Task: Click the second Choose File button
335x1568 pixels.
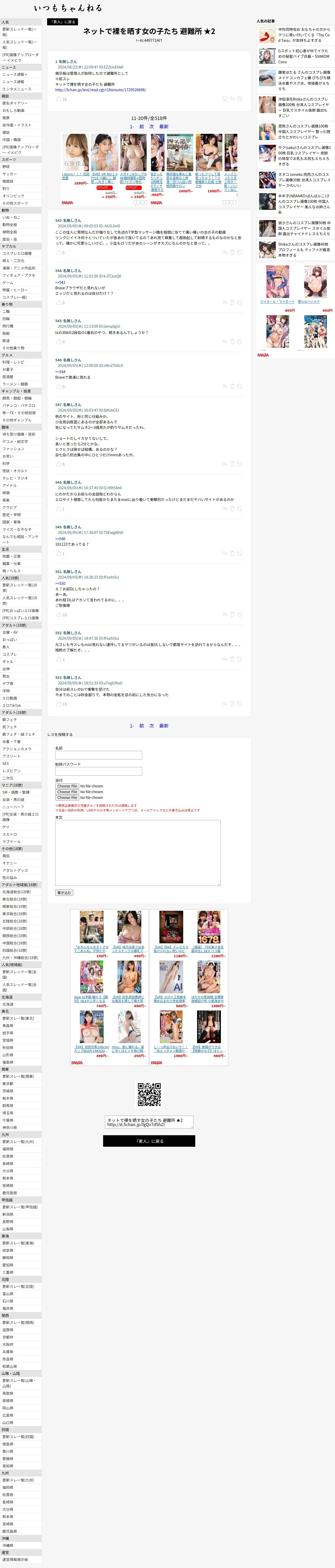Action: [x=67, y=792]
